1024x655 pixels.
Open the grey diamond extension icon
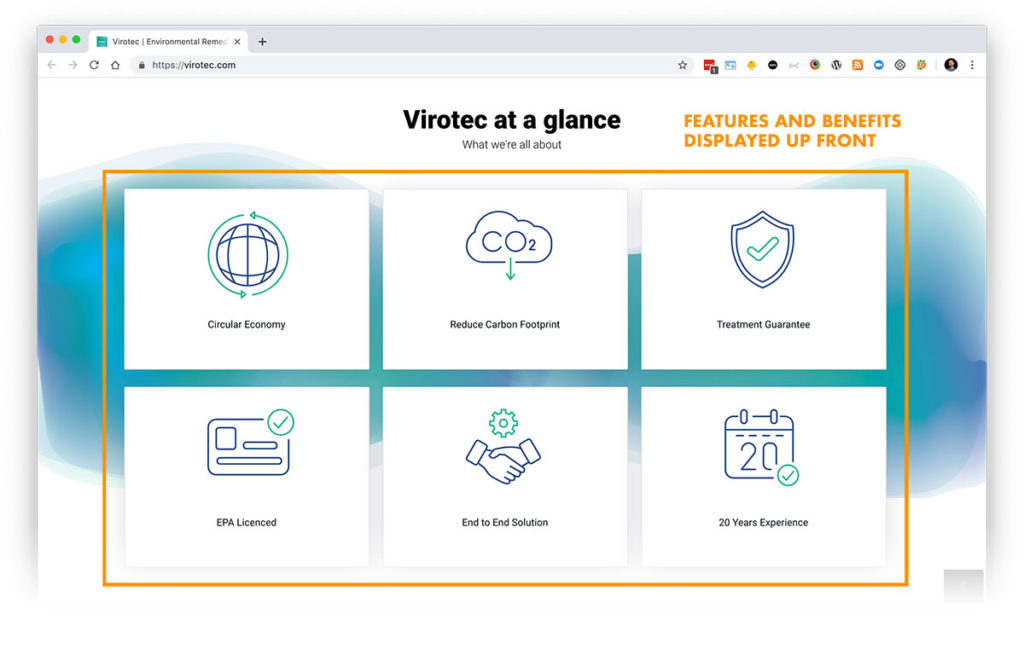tap(900, 65)
